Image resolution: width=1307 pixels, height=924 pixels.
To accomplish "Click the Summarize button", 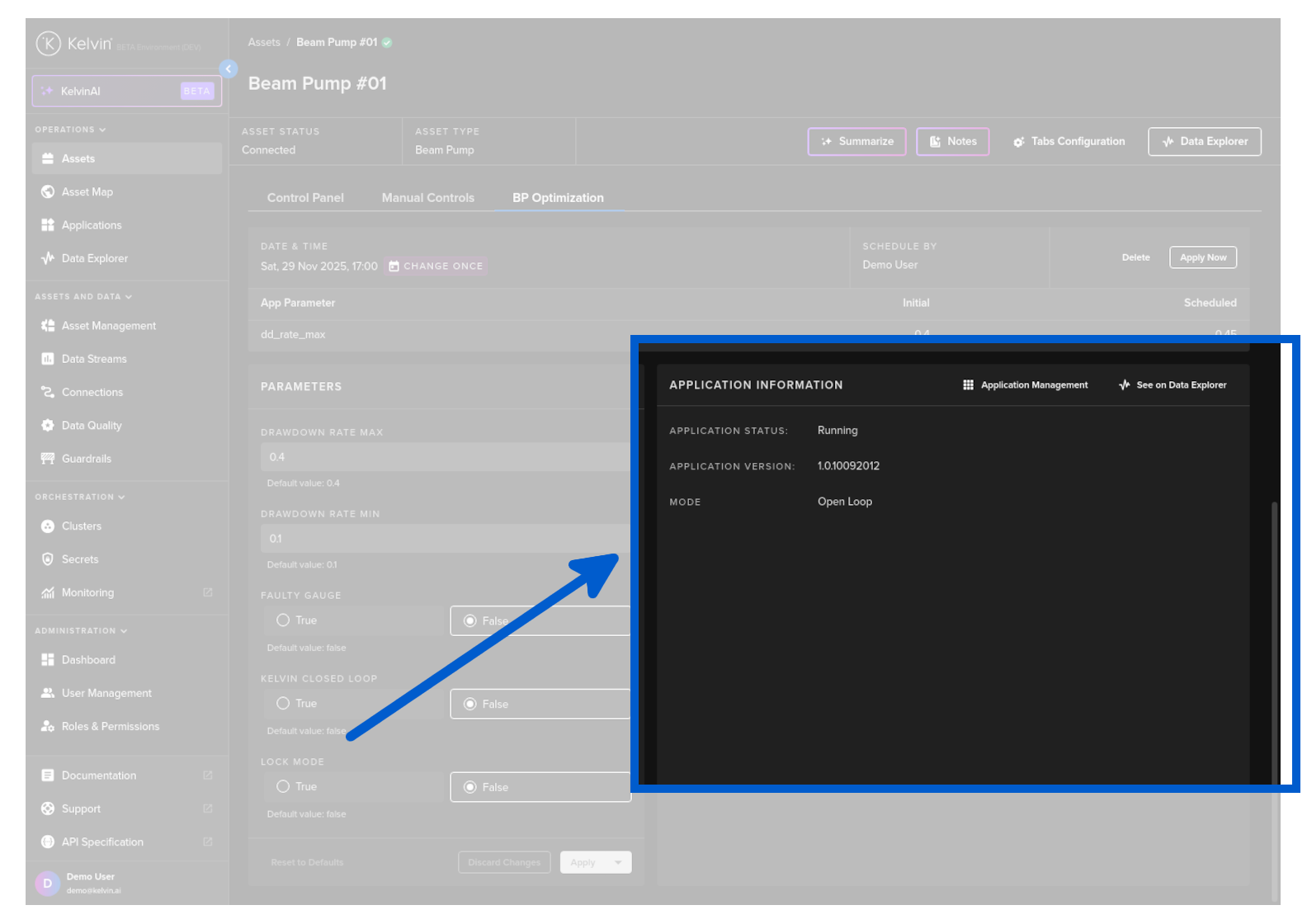I will pyautogui.click(x=856, y=142).
